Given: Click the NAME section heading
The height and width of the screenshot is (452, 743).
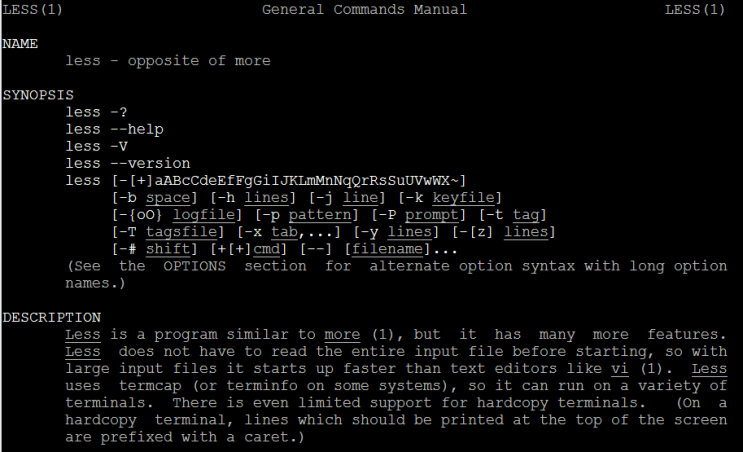Looking at the screenshot, I should (20, 44).
